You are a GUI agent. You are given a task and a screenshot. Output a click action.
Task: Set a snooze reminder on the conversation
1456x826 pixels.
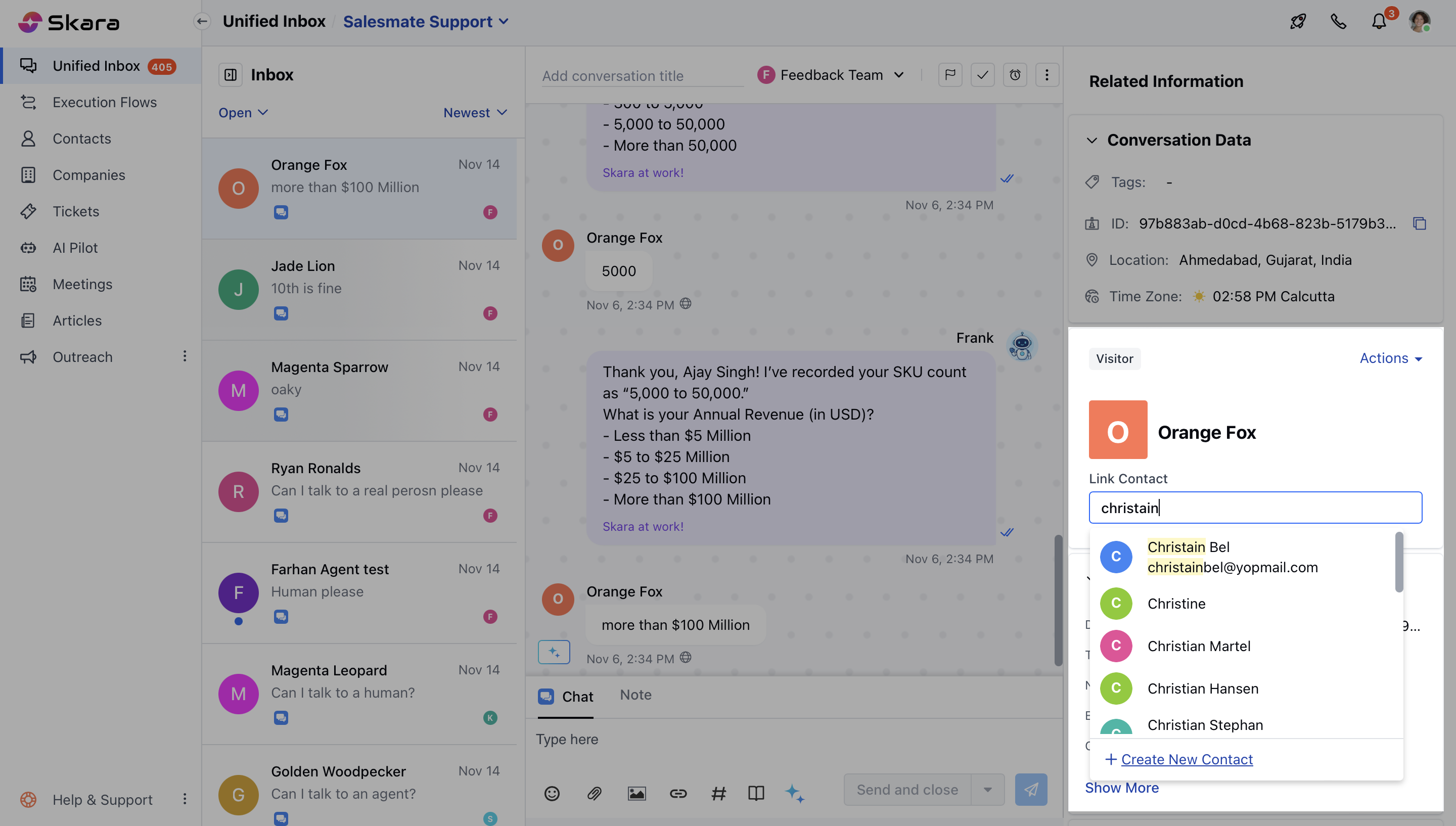point(1015,74)
